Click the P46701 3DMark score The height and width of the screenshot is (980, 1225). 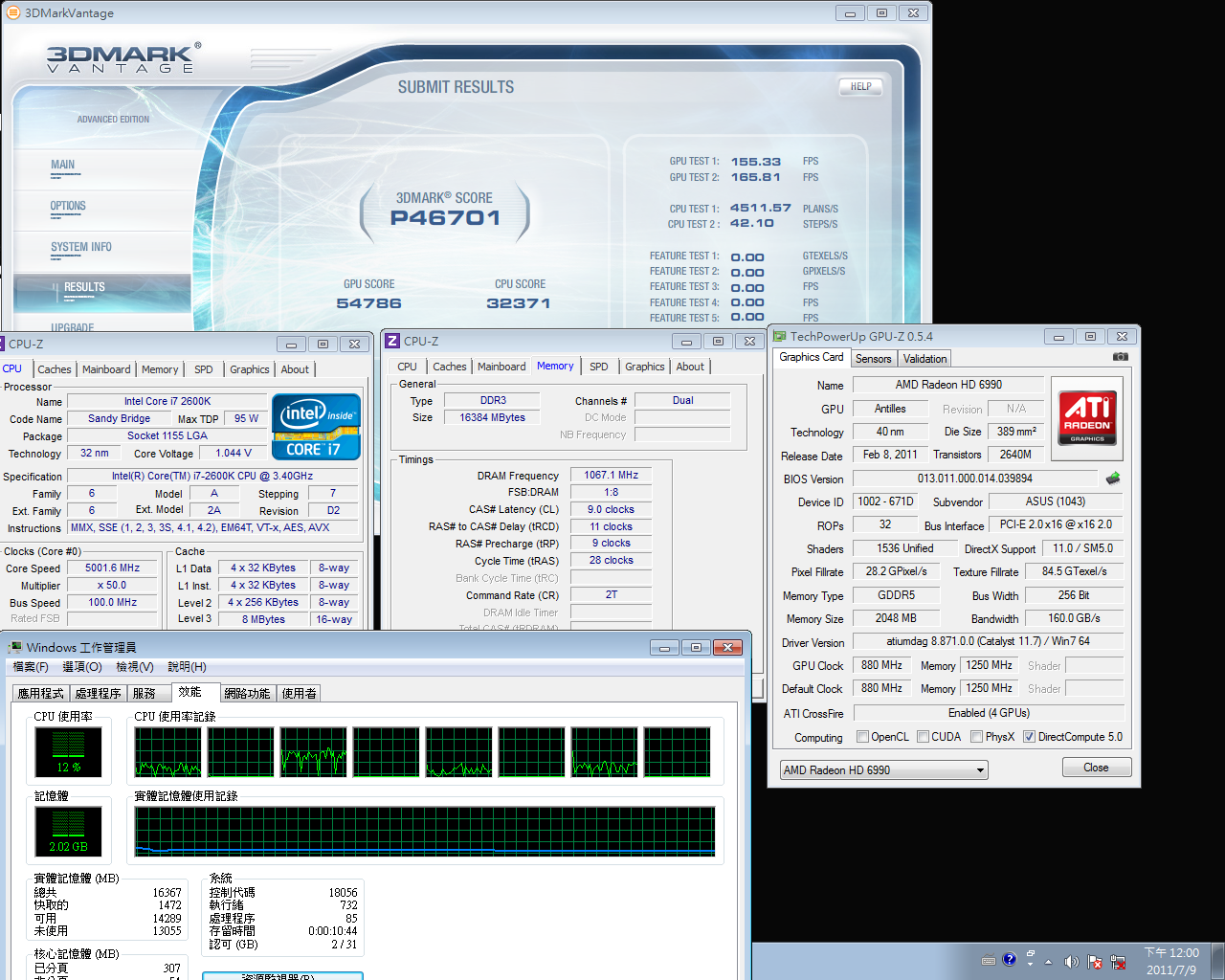pyautogui.click(x=445, y=217)
